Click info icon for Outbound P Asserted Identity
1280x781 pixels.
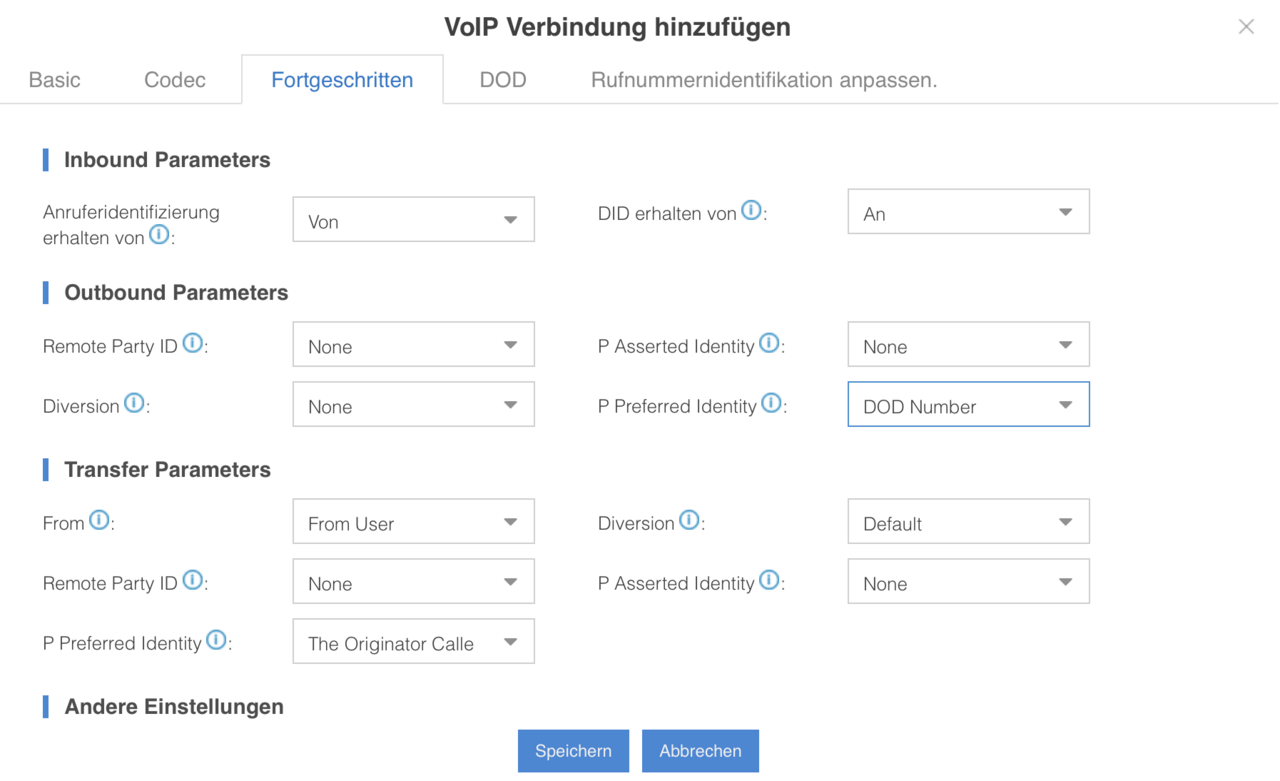769,344
